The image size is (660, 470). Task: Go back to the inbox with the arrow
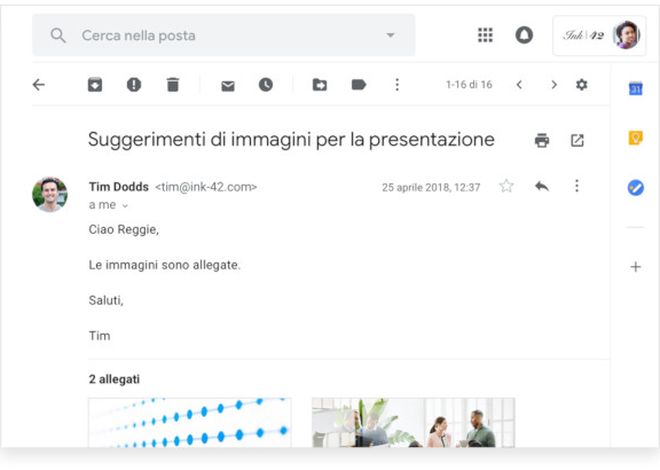(x=39, y=85)
